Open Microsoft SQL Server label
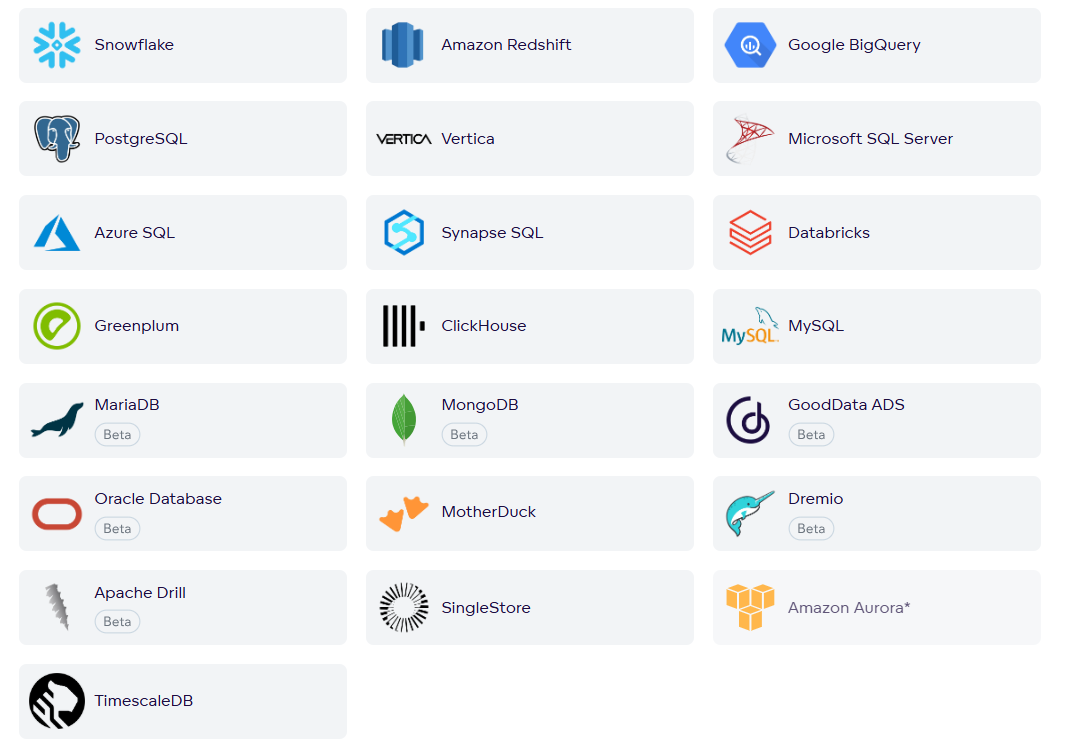This screenshot has width=1066, height=751. click(870, 139)
